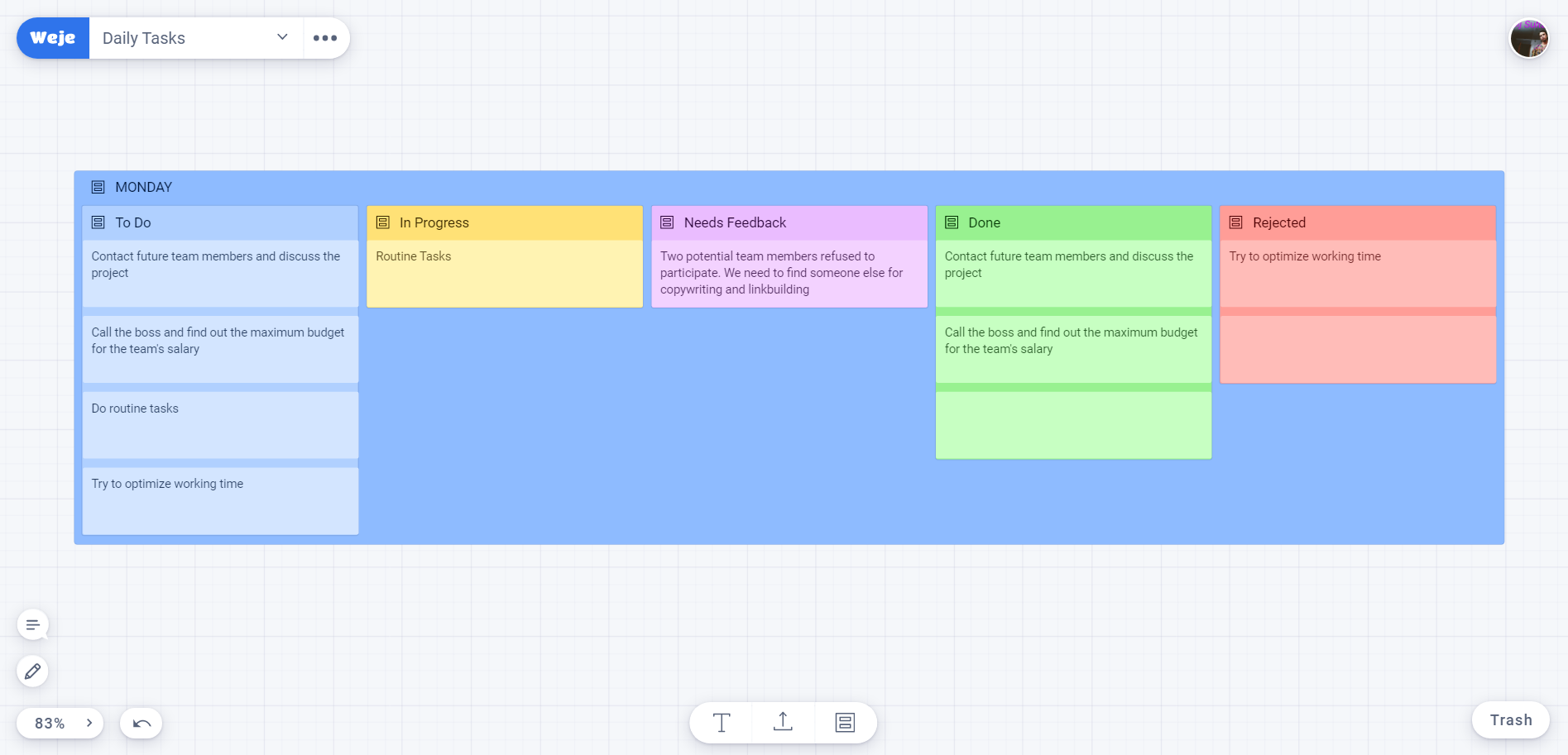This screenshot has width=1568, height=755.
Task: Select the MONDAY board title
Action: pyautogui.click(x=144, y=187)
